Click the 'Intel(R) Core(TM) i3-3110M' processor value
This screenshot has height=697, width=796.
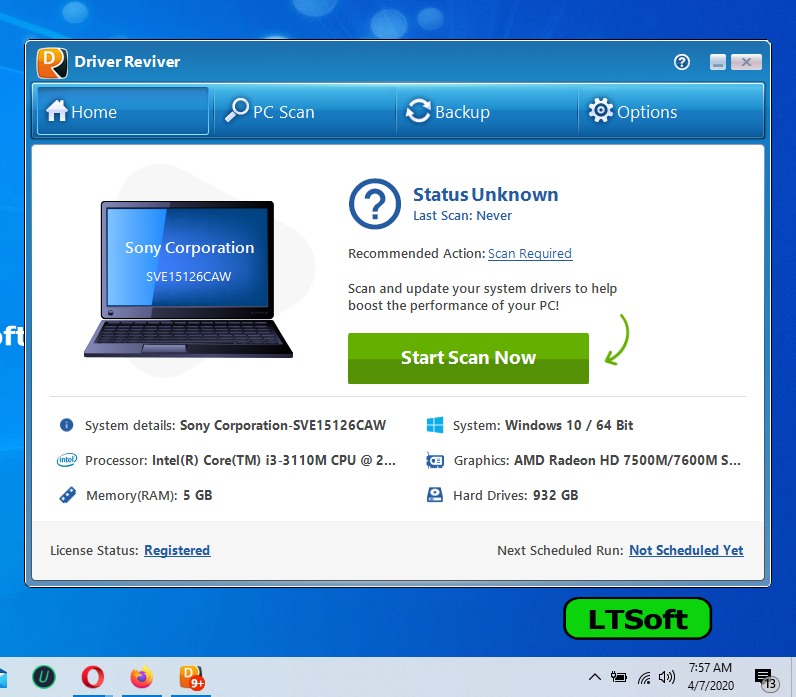274,460
